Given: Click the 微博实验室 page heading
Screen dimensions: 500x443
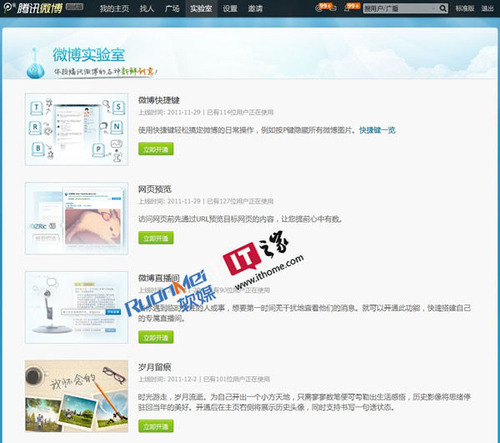Looking at the screenshot, I should [89, 55].
